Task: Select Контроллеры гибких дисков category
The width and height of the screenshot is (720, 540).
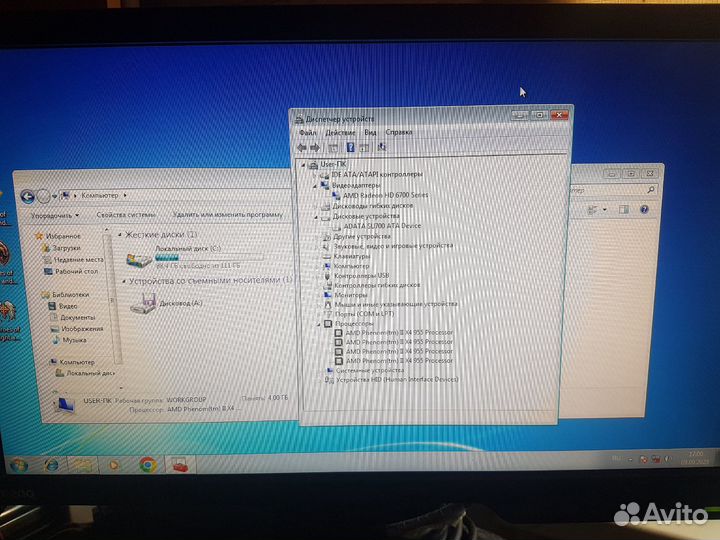Action: (x=377, y=285)
